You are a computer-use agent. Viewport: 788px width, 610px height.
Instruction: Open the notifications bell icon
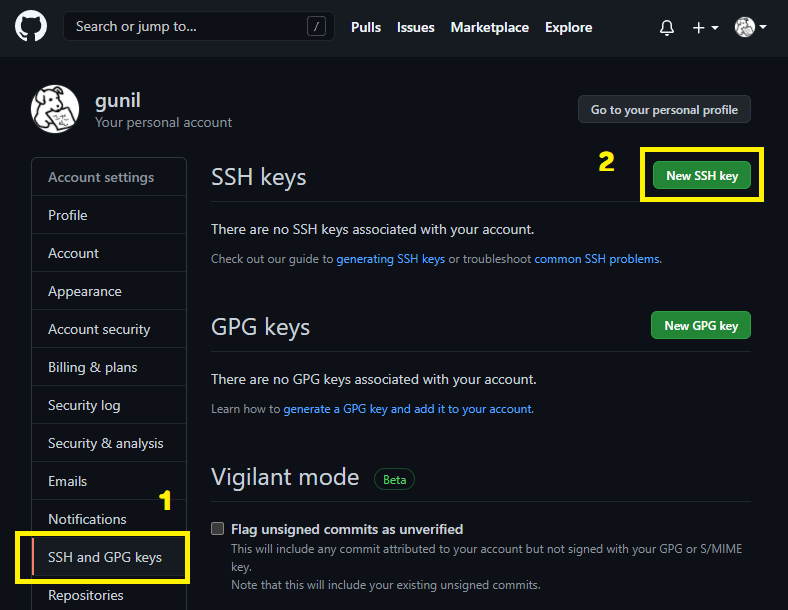coord(666,28)
